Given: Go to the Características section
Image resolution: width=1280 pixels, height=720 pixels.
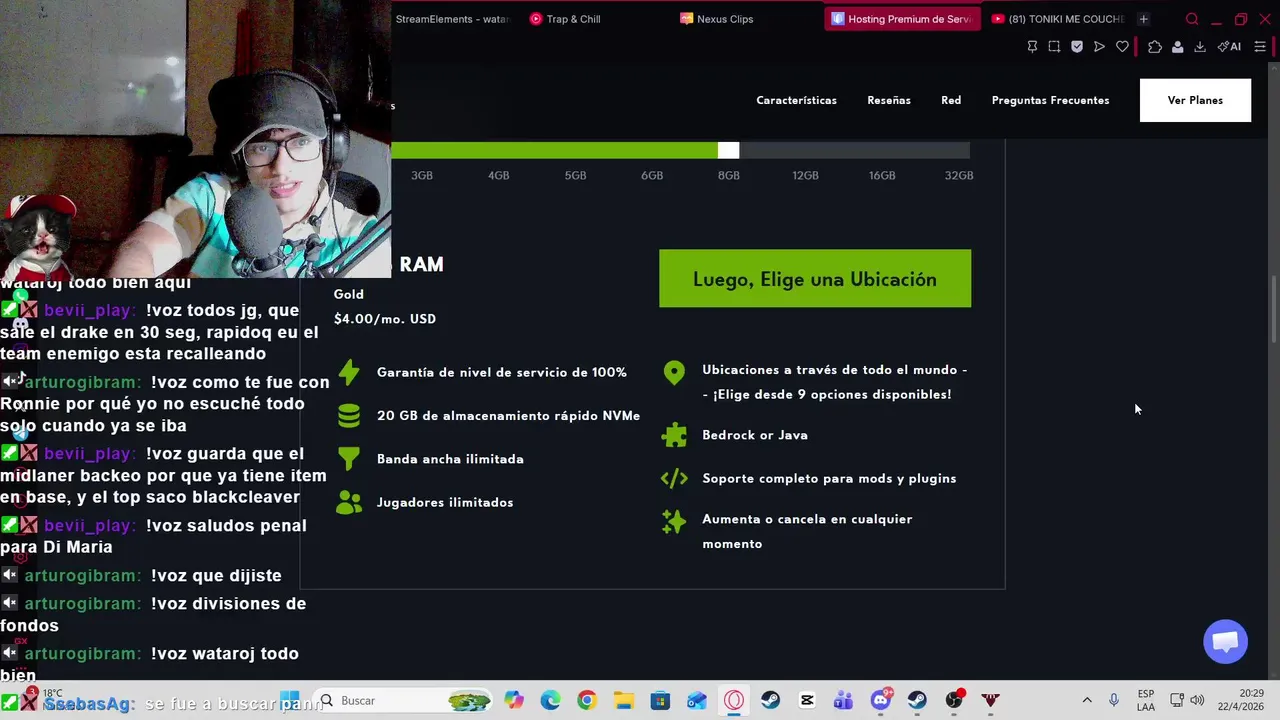Looking at the screenshot, I should 796,100.
